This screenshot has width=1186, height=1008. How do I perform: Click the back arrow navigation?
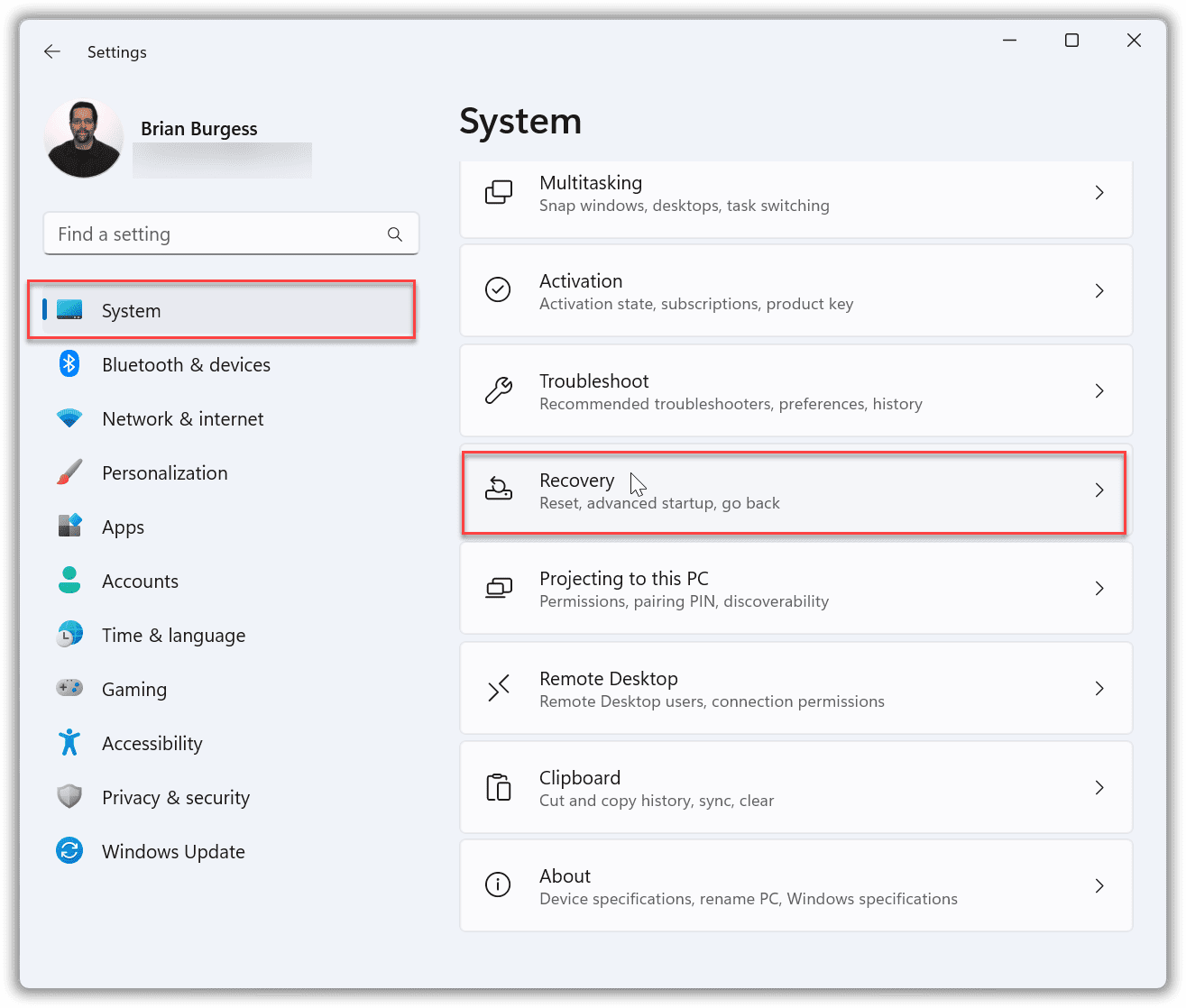(x=51, y=51)
